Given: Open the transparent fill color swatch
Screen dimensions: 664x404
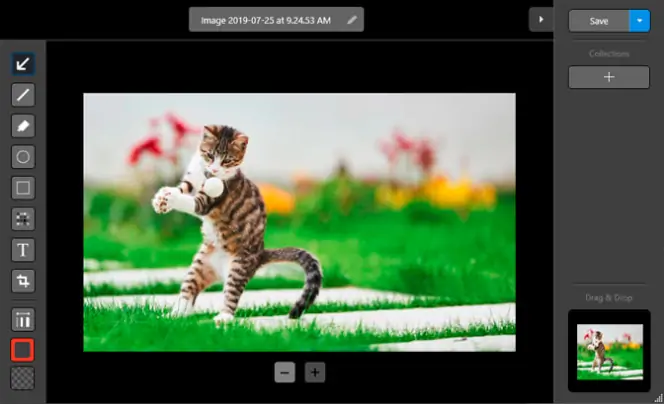Looking at the screenshot, I should pos(22,378).
